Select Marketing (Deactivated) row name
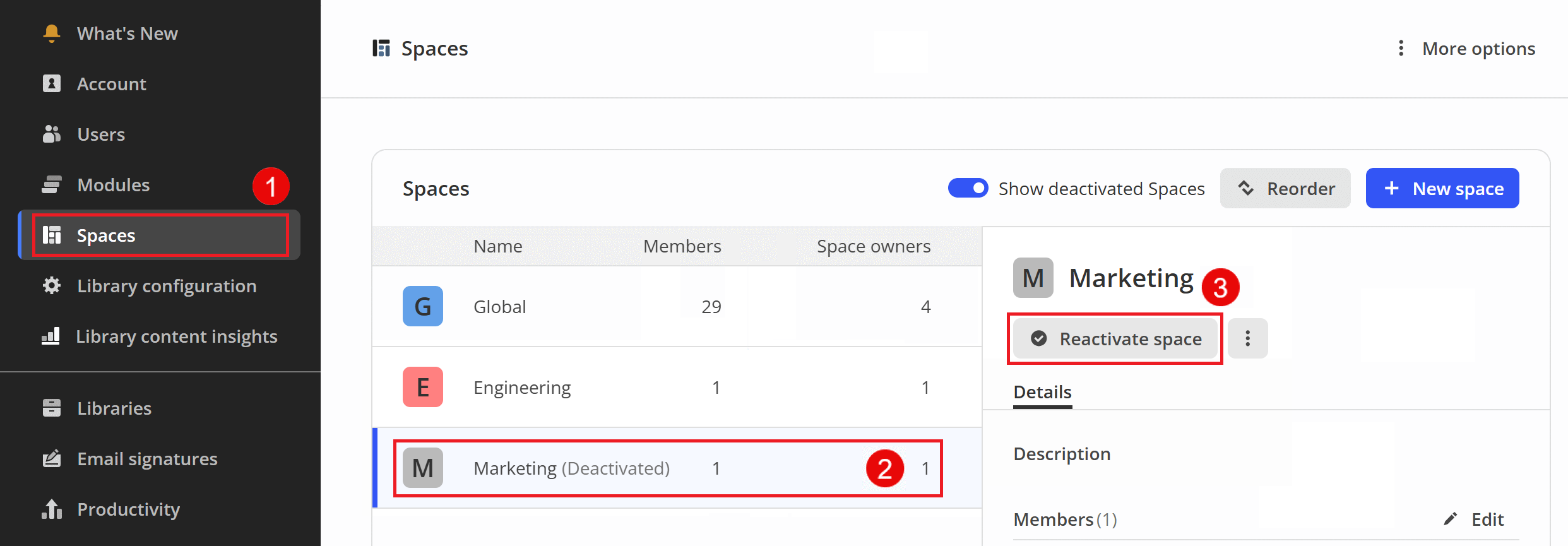 [572, 468]
